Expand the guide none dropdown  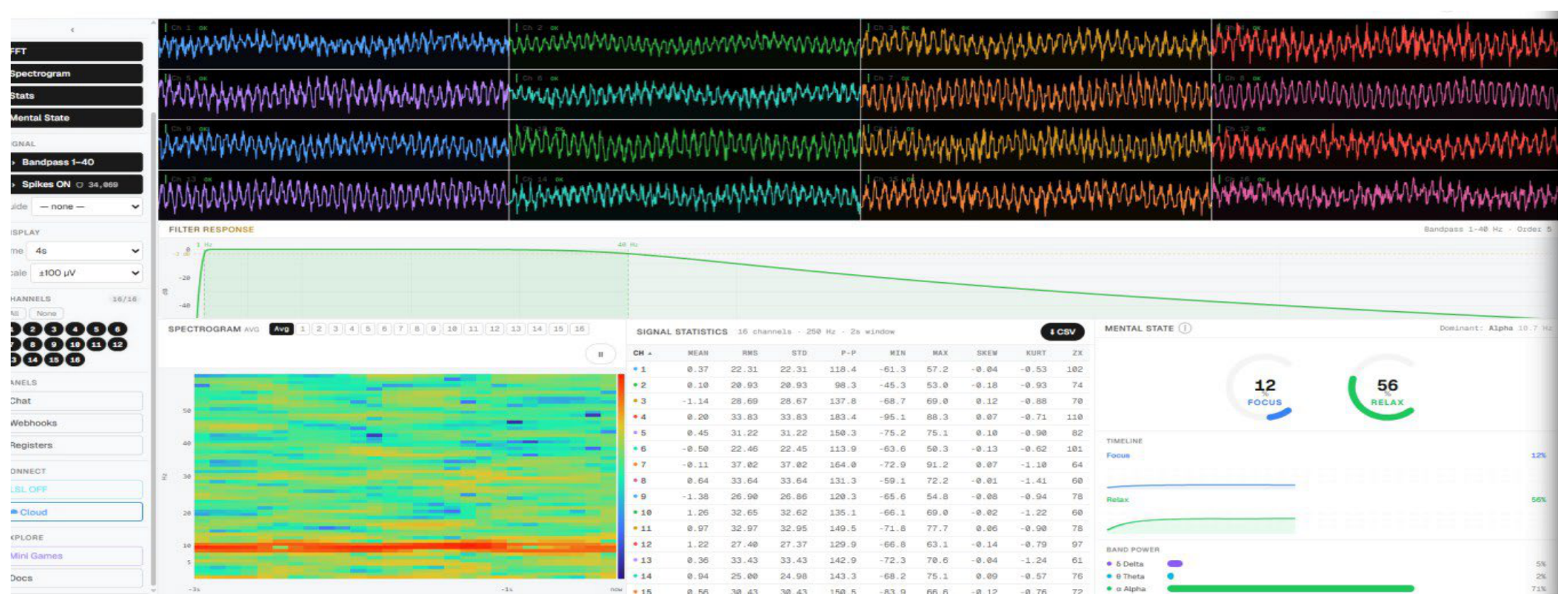tap(87, 207)
